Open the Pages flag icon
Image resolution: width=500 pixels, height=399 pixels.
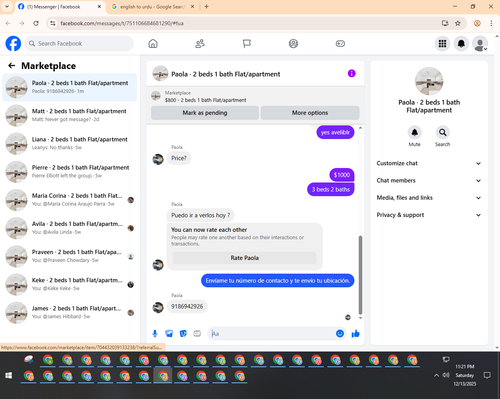(247, 43)
